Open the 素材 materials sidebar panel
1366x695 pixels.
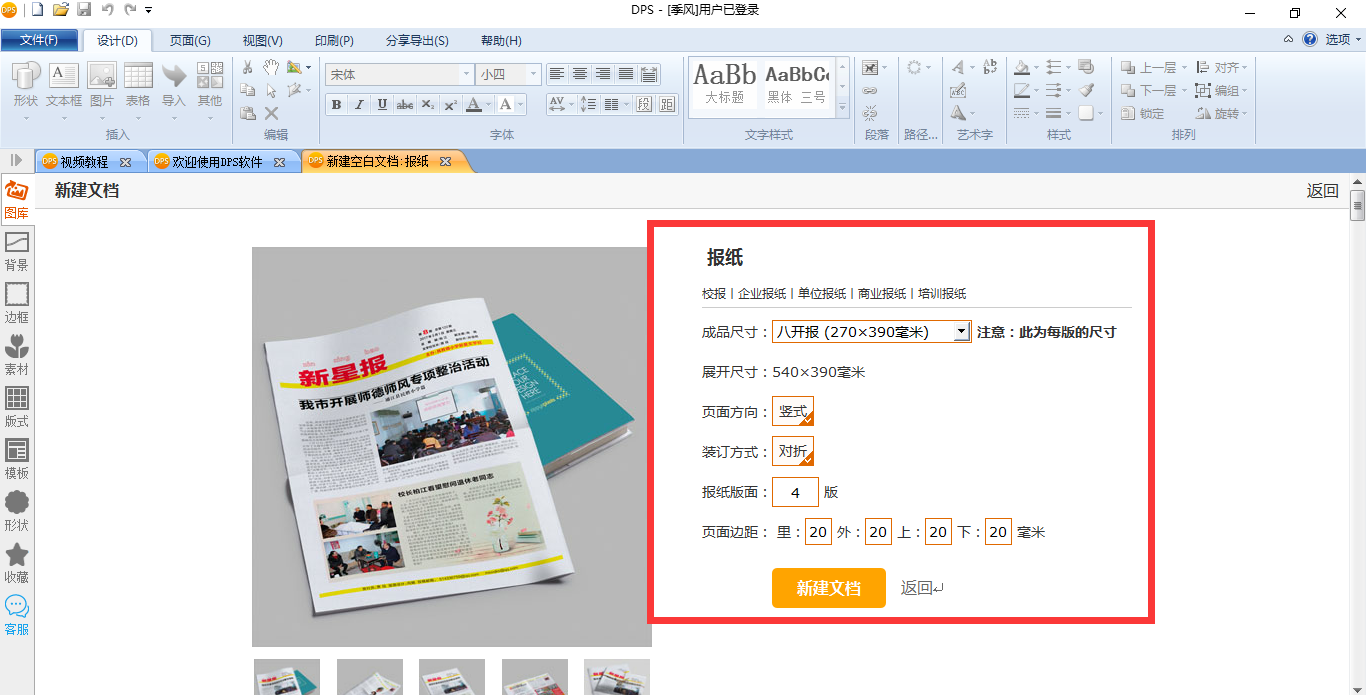17,354
